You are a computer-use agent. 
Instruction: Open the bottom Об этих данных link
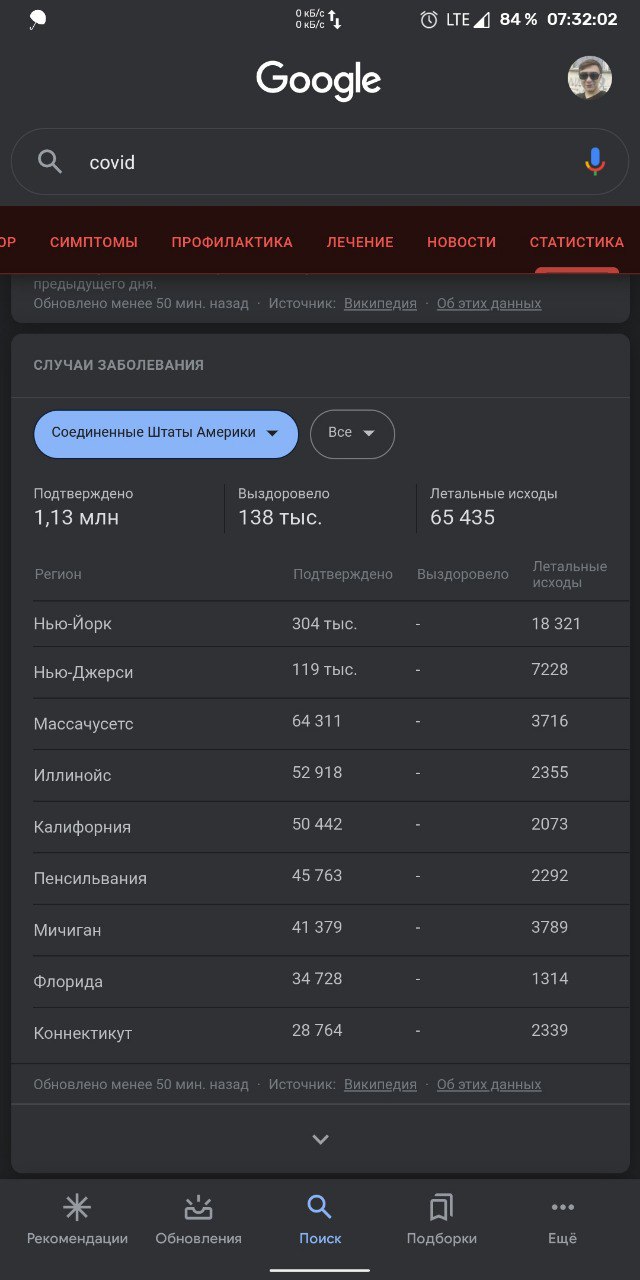(489, 1085)
